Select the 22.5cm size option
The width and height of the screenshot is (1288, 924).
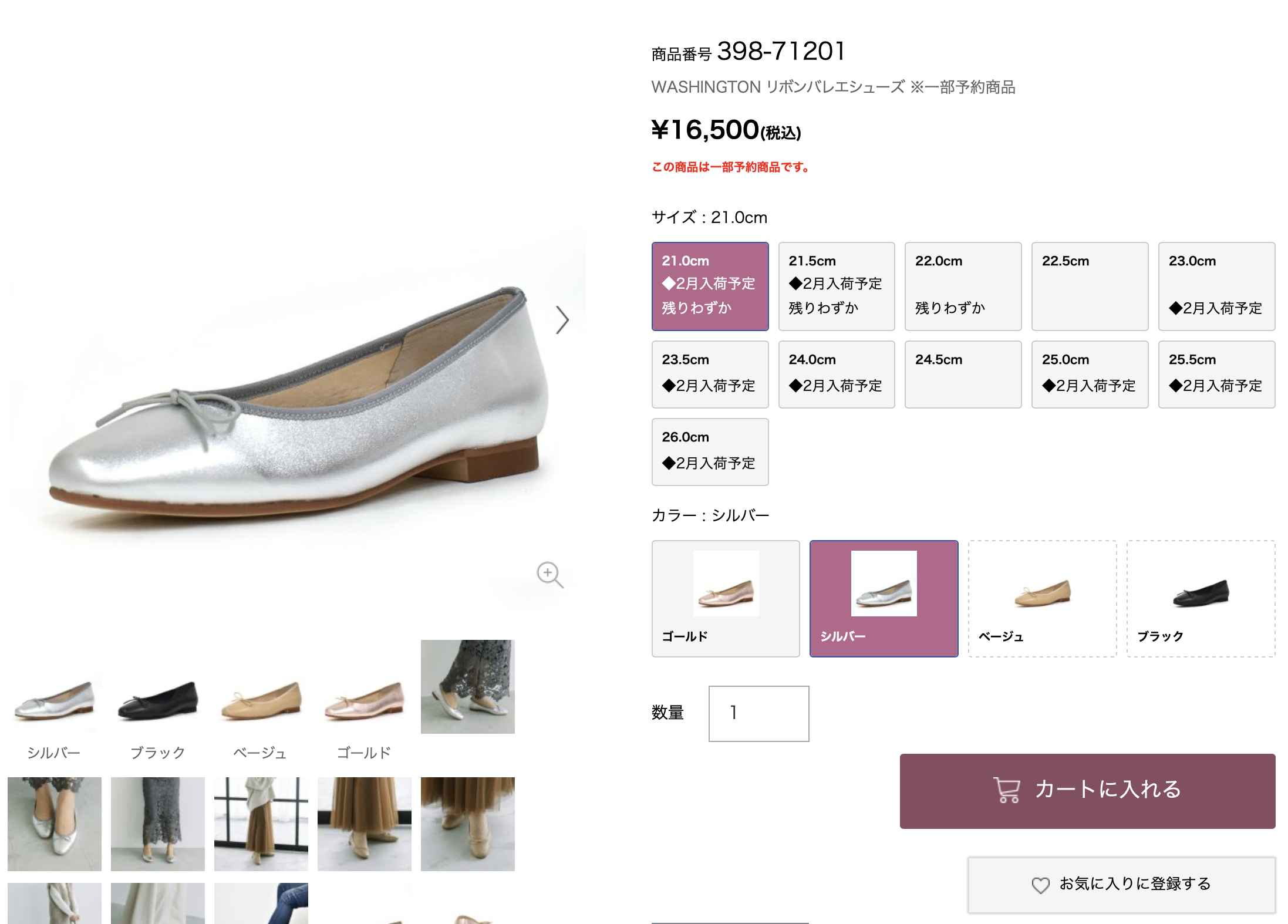click(x=1089, y=286)
